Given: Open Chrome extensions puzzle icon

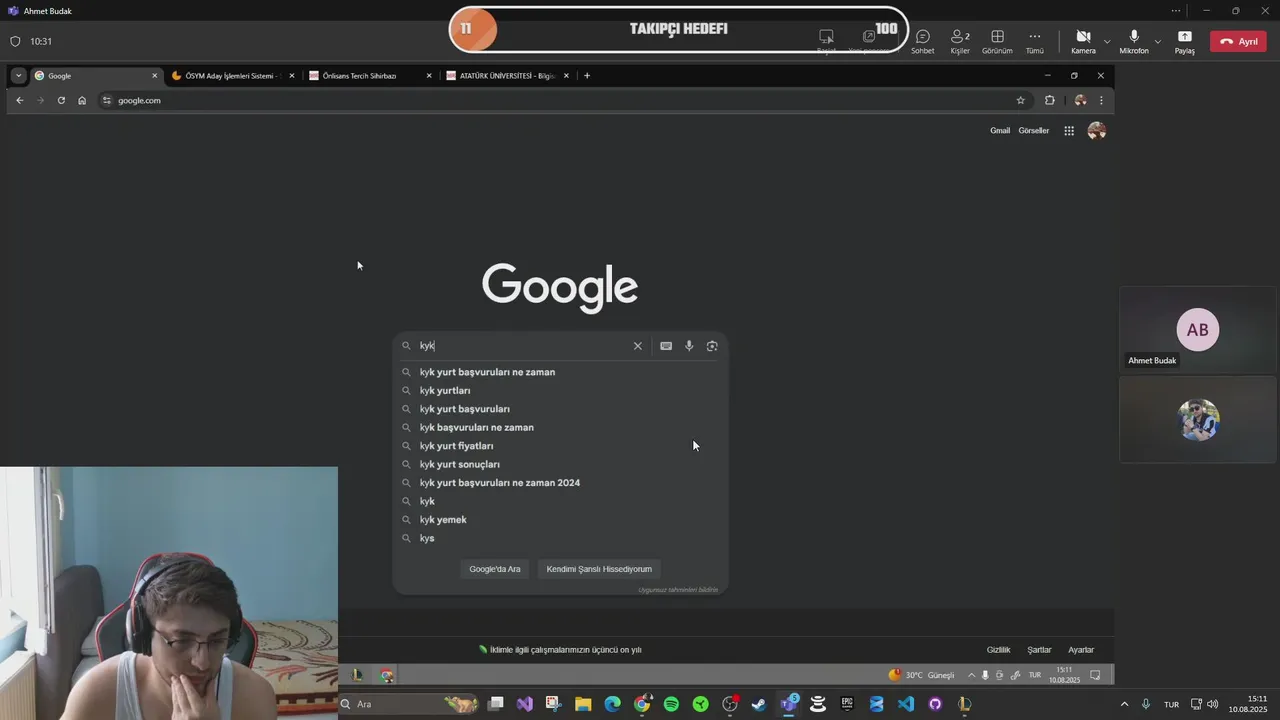Looking at the screenshot, I should pos(1049,100).
